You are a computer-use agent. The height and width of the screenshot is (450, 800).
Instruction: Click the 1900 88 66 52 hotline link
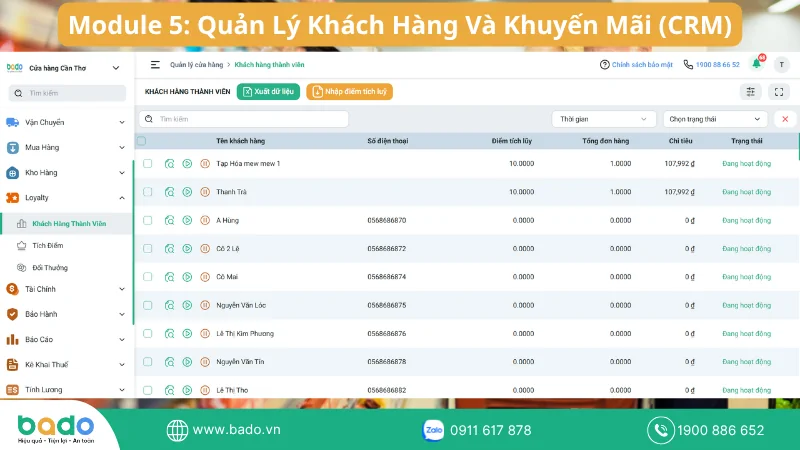pyautogui.click(x=717, y=65)
